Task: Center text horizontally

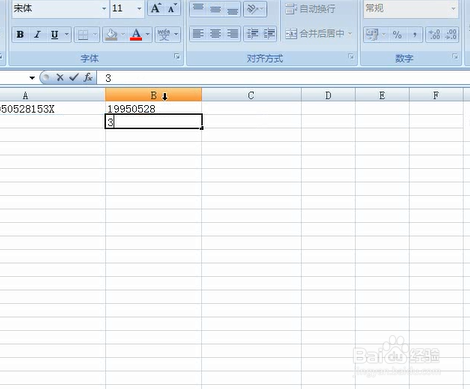Action: [x=215, y=34]
